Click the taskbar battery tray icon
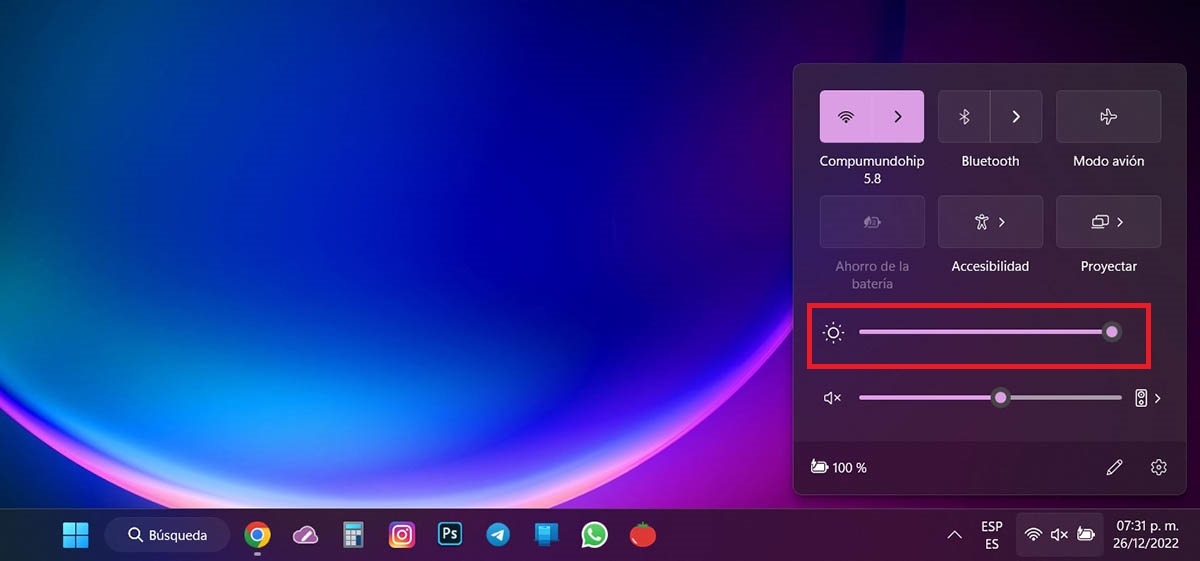 tap(1085, 535)
